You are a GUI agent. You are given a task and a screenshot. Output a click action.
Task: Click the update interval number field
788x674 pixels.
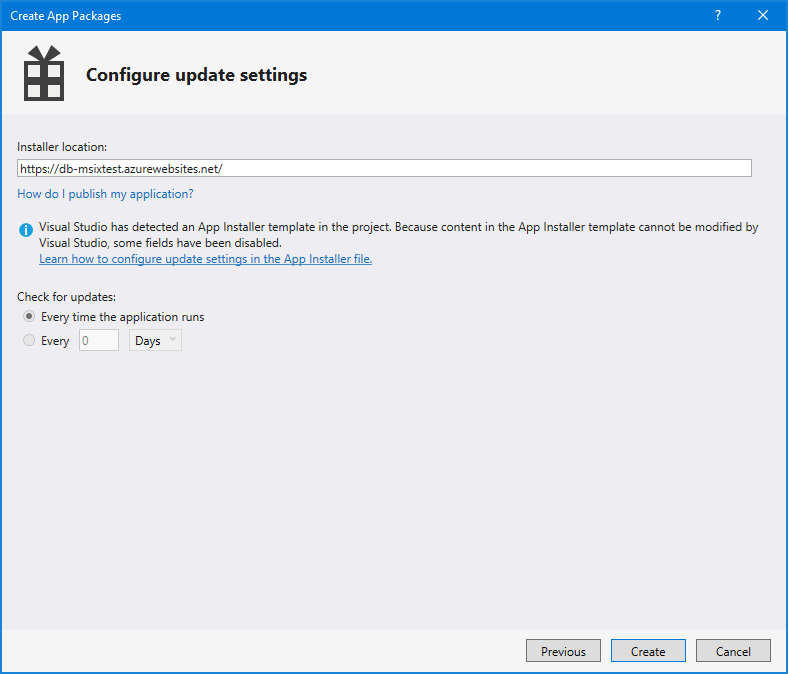coord(99,340)
